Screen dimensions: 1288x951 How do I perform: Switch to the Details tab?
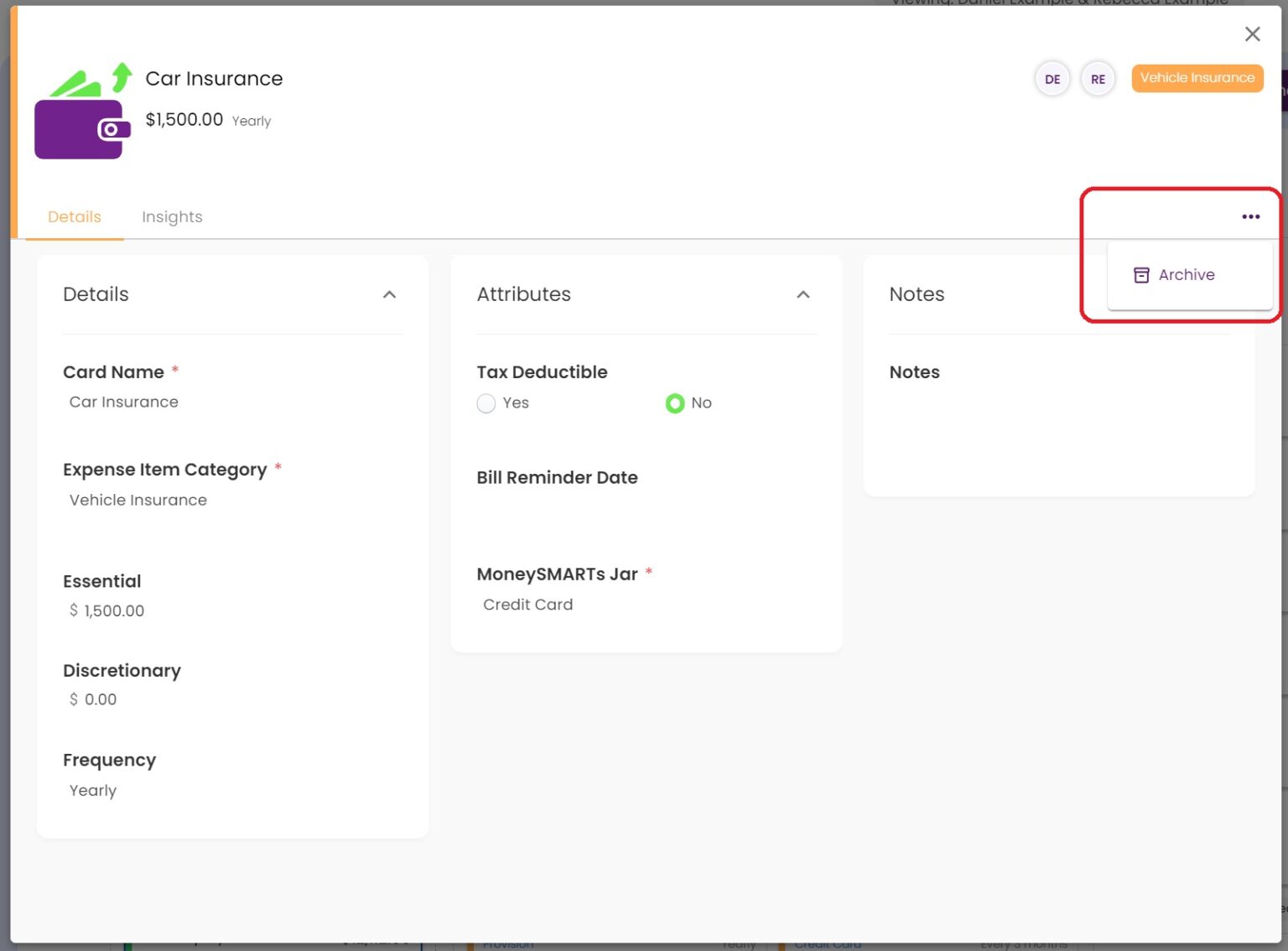click(75, 216)
